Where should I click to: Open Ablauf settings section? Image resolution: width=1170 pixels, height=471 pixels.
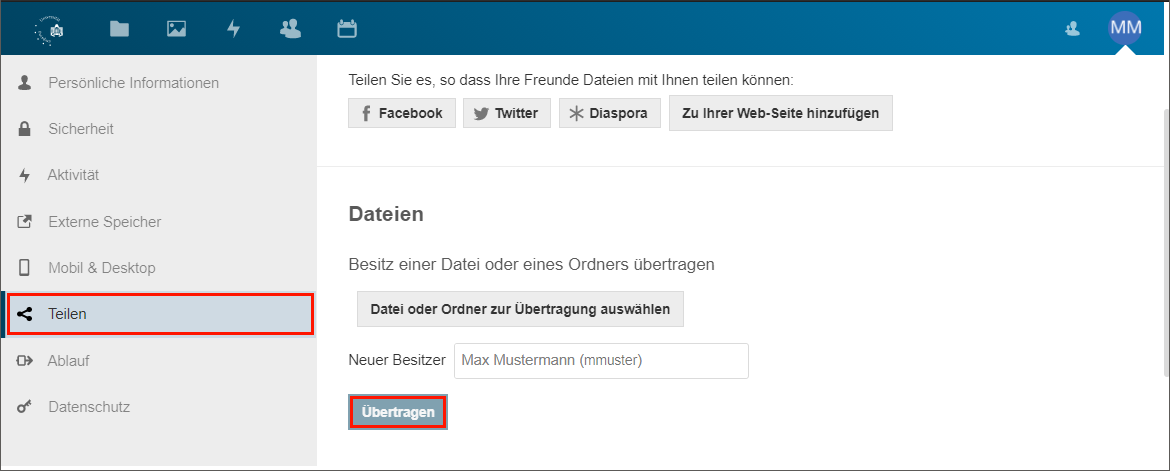click(69, 361)
